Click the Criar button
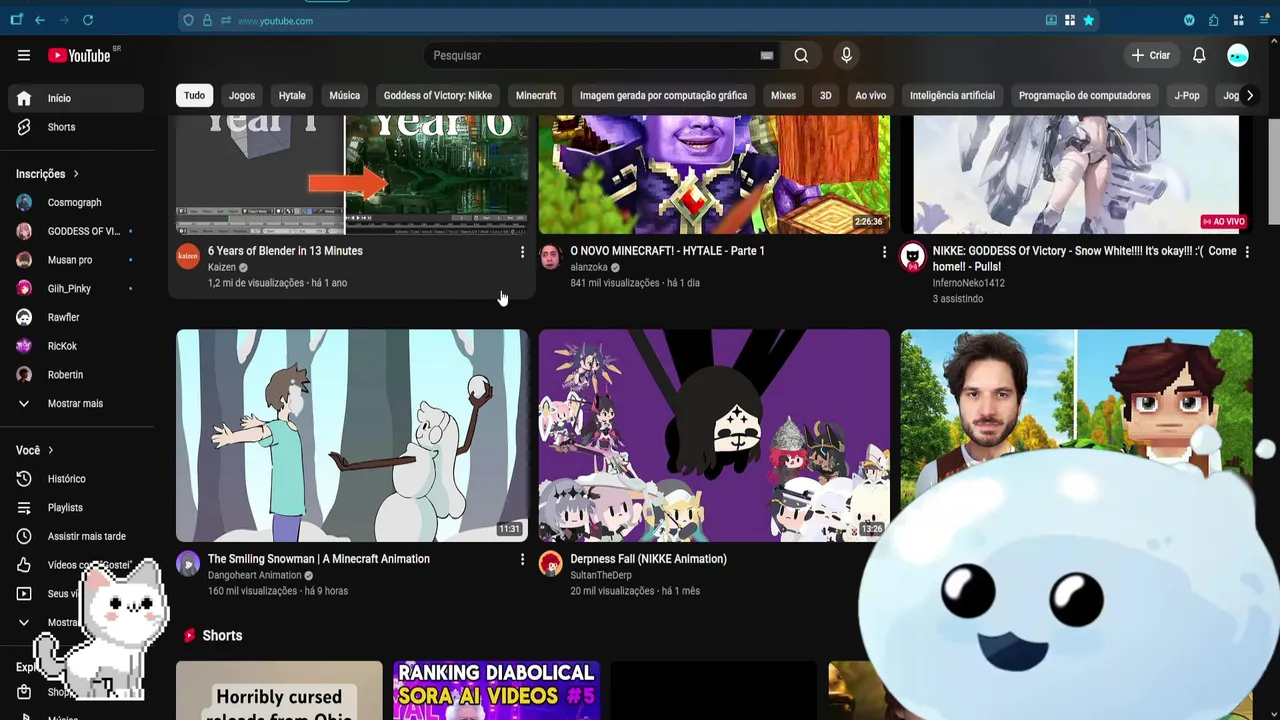This screenshot has height=720, width=1280. pos(1150,55)
